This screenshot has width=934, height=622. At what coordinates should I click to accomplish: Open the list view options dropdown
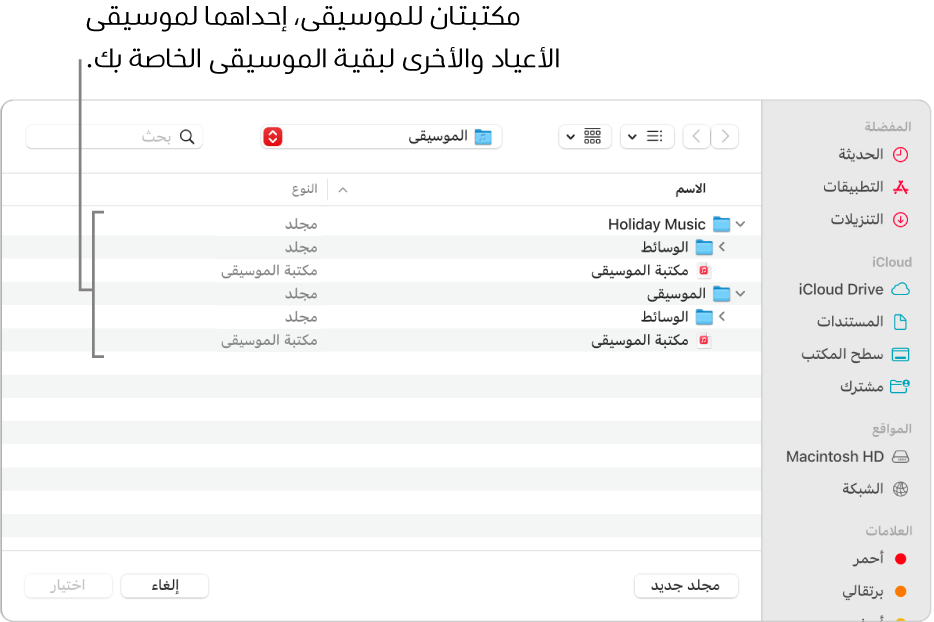[647, 137]
